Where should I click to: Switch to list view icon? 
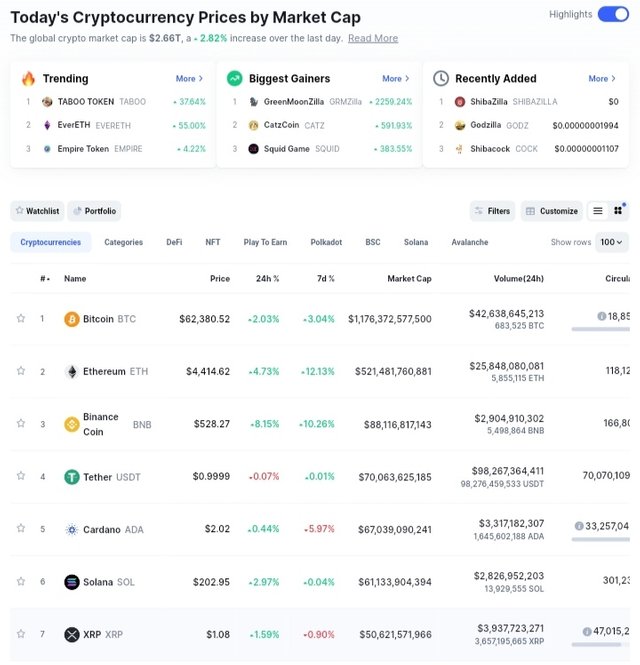pyautogui.click(x=598, y=211)
